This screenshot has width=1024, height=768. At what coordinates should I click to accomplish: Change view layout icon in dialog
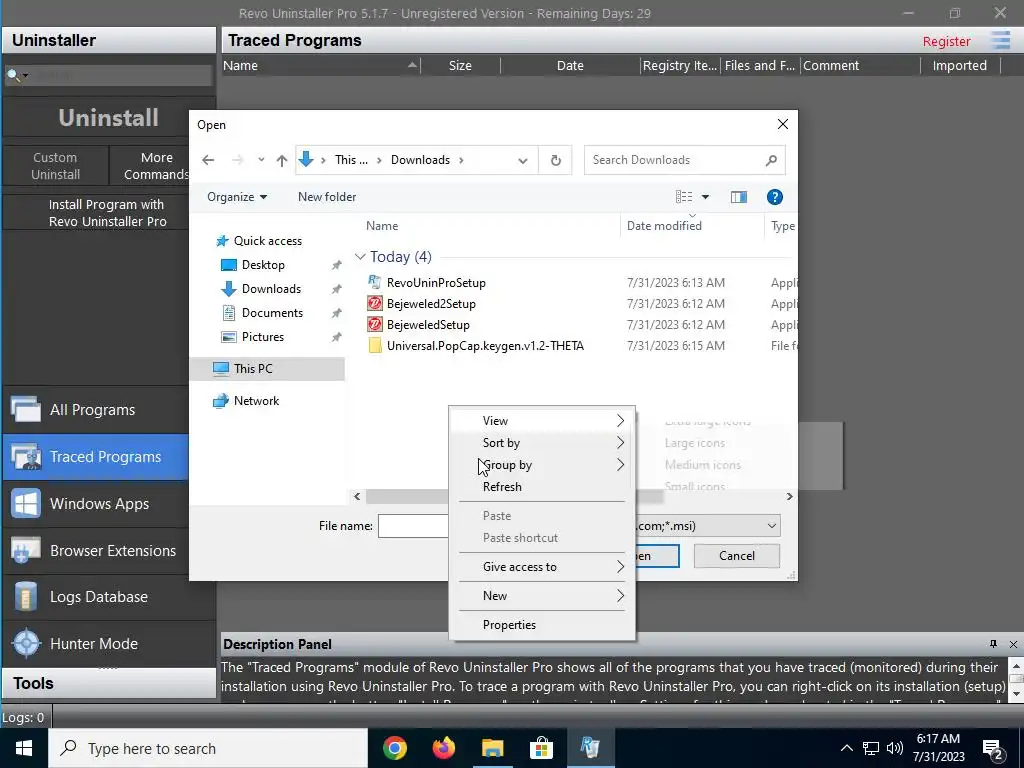coord(684,197)
